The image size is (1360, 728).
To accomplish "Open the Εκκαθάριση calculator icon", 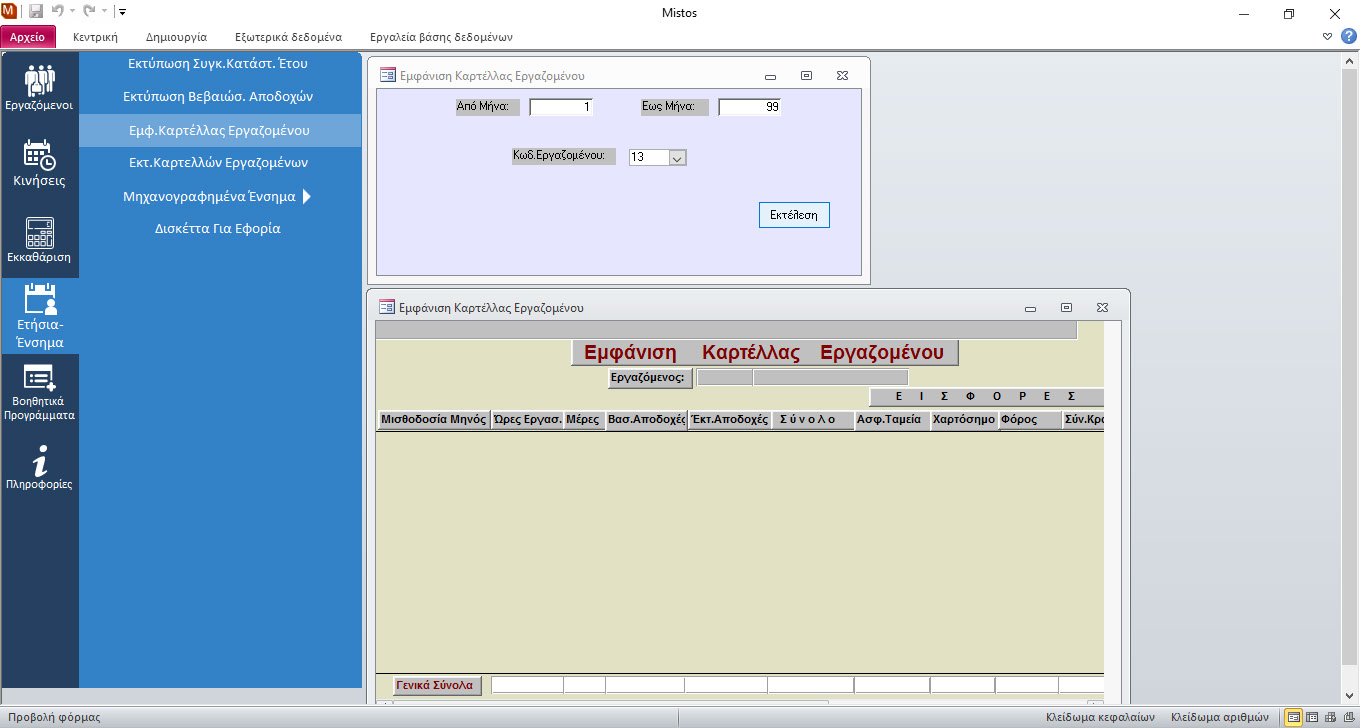I will (x=39, y=240).
